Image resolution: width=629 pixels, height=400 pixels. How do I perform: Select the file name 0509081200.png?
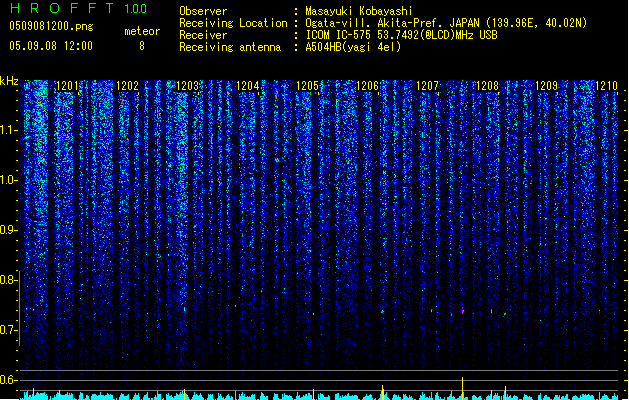(51, 27)
